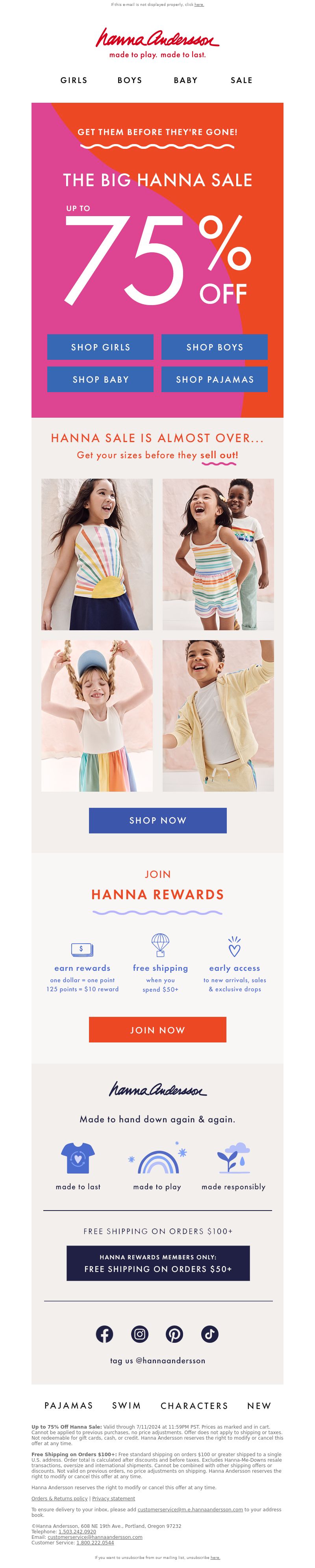The height and width of the screenshot is (1568, 315).
Task: Open the Pinterest icon link
Action: pyautogui.click(x=174, y=1334)
